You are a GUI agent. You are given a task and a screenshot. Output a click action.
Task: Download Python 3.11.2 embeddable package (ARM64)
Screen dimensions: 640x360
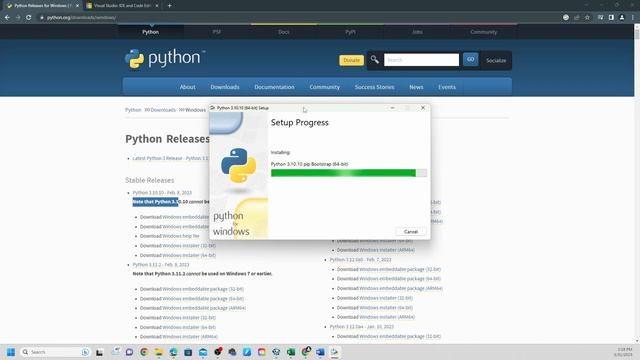204,308
